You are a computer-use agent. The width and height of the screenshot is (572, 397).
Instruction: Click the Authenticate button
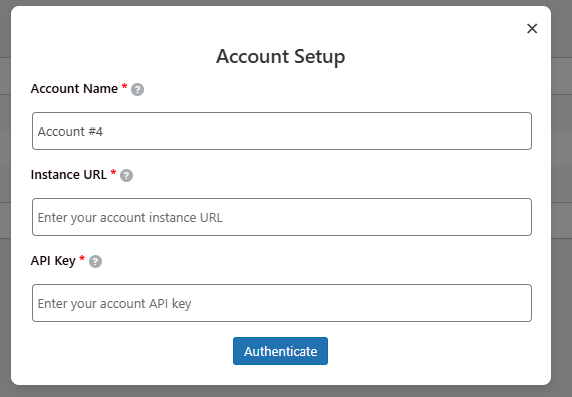pyautogui.click(x=281, y=351)
